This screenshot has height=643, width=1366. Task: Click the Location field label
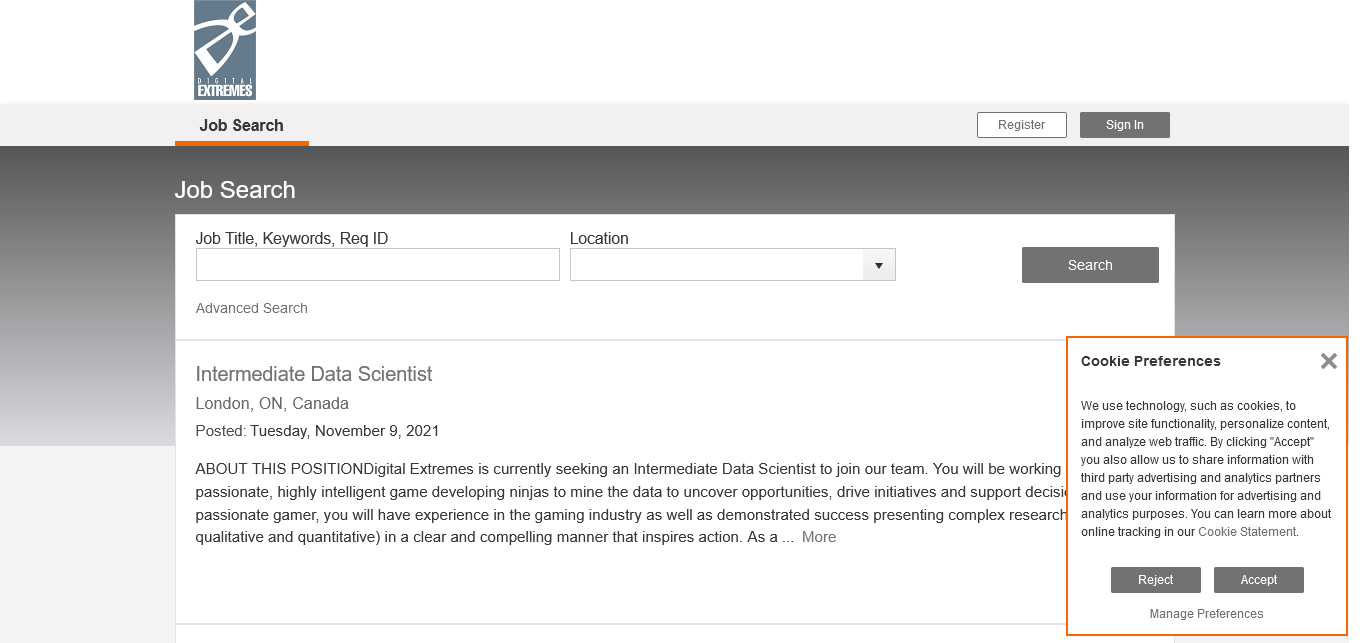(599, 238)
